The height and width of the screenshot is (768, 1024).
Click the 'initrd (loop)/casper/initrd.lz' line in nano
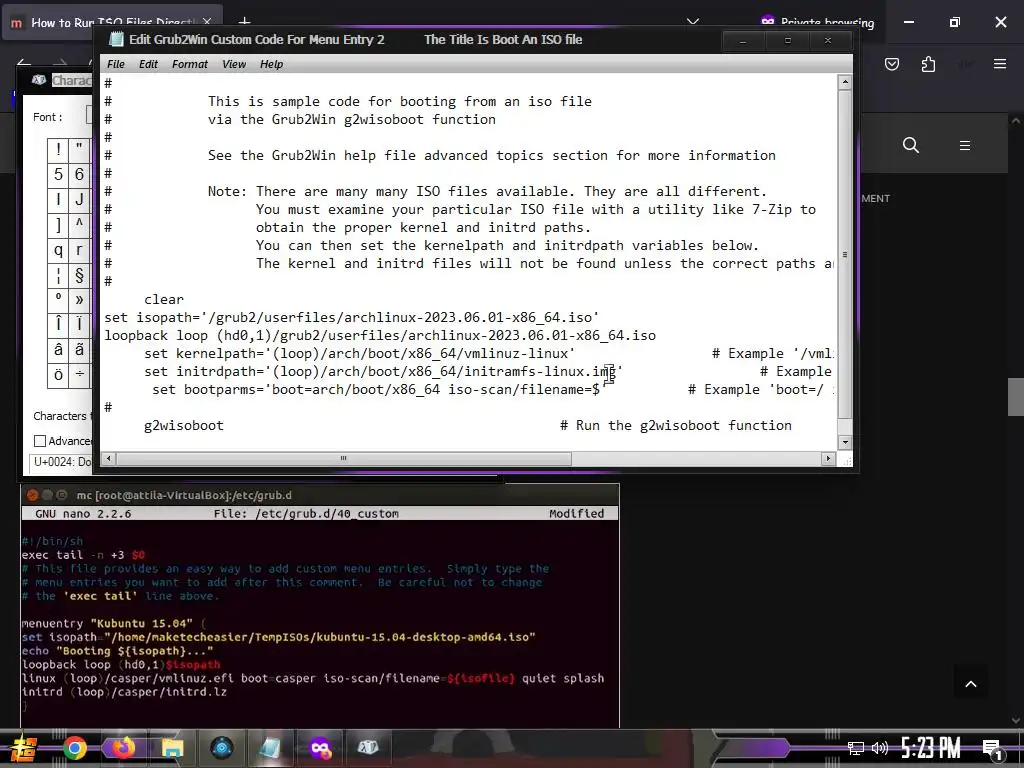124,692
